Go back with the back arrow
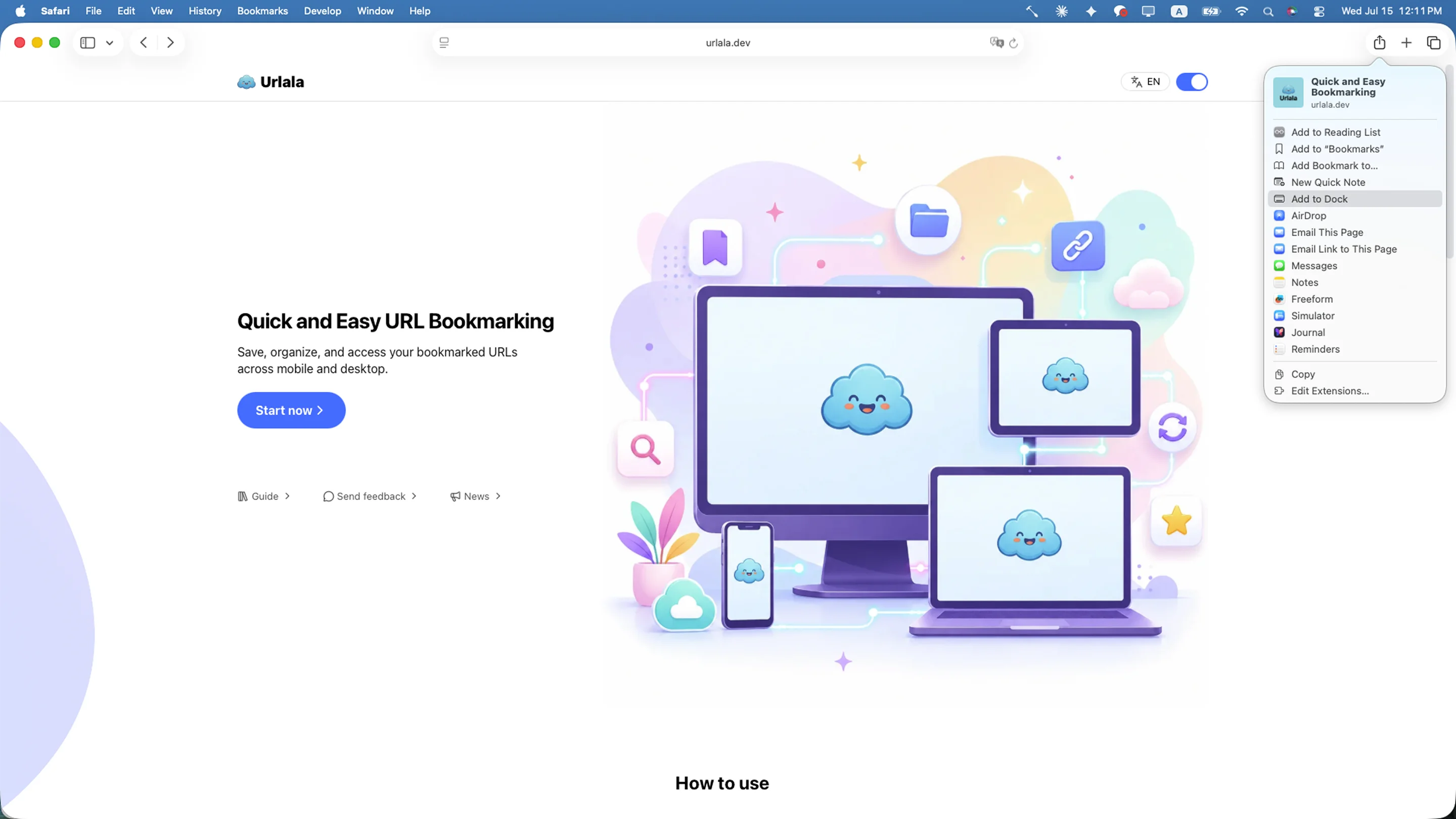This screenshot has width=1456, height=819. pyautogui.click(x=144, y=42)
